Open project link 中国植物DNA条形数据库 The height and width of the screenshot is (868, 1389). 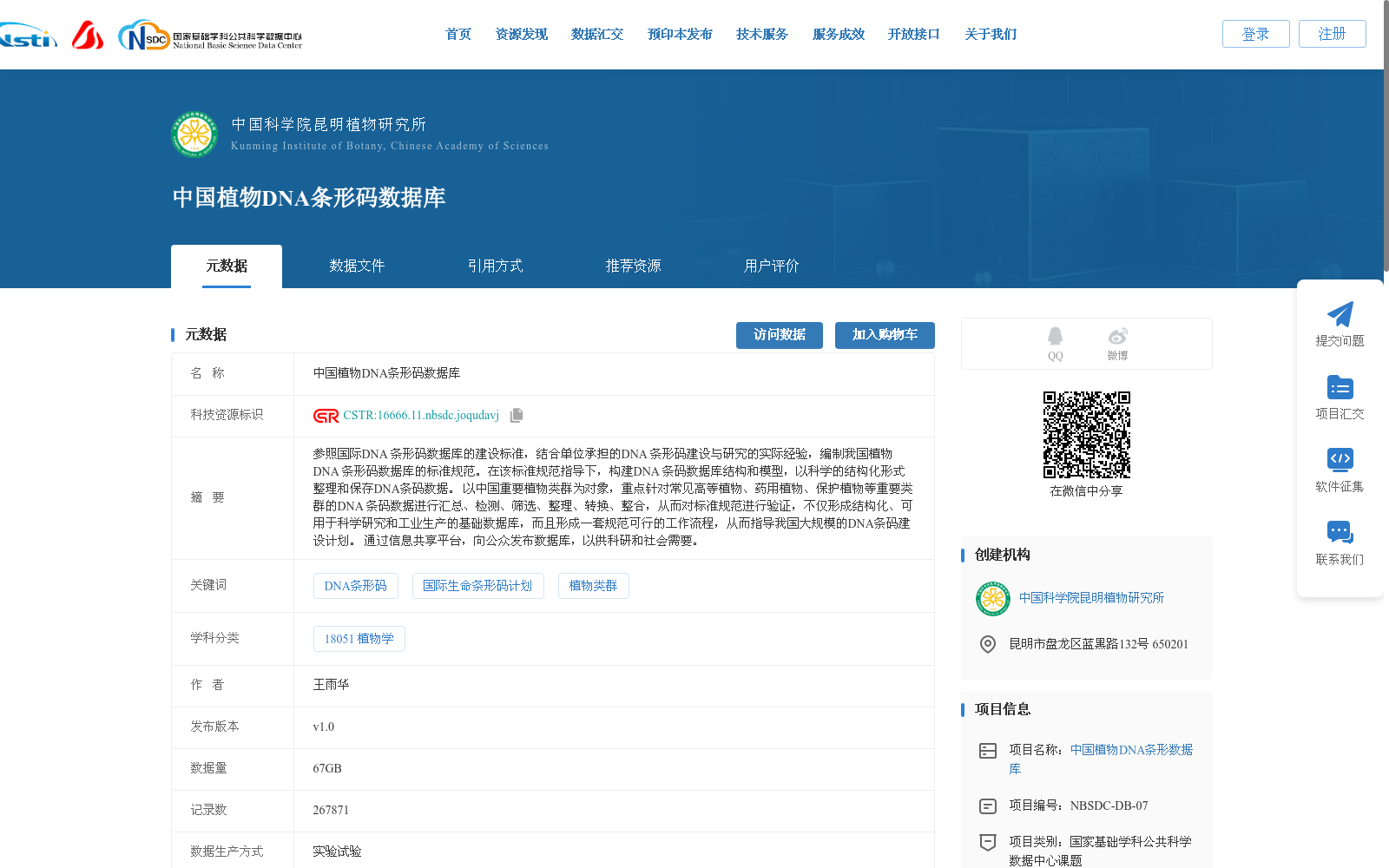pyautogui.click(x=1101, y=759)
